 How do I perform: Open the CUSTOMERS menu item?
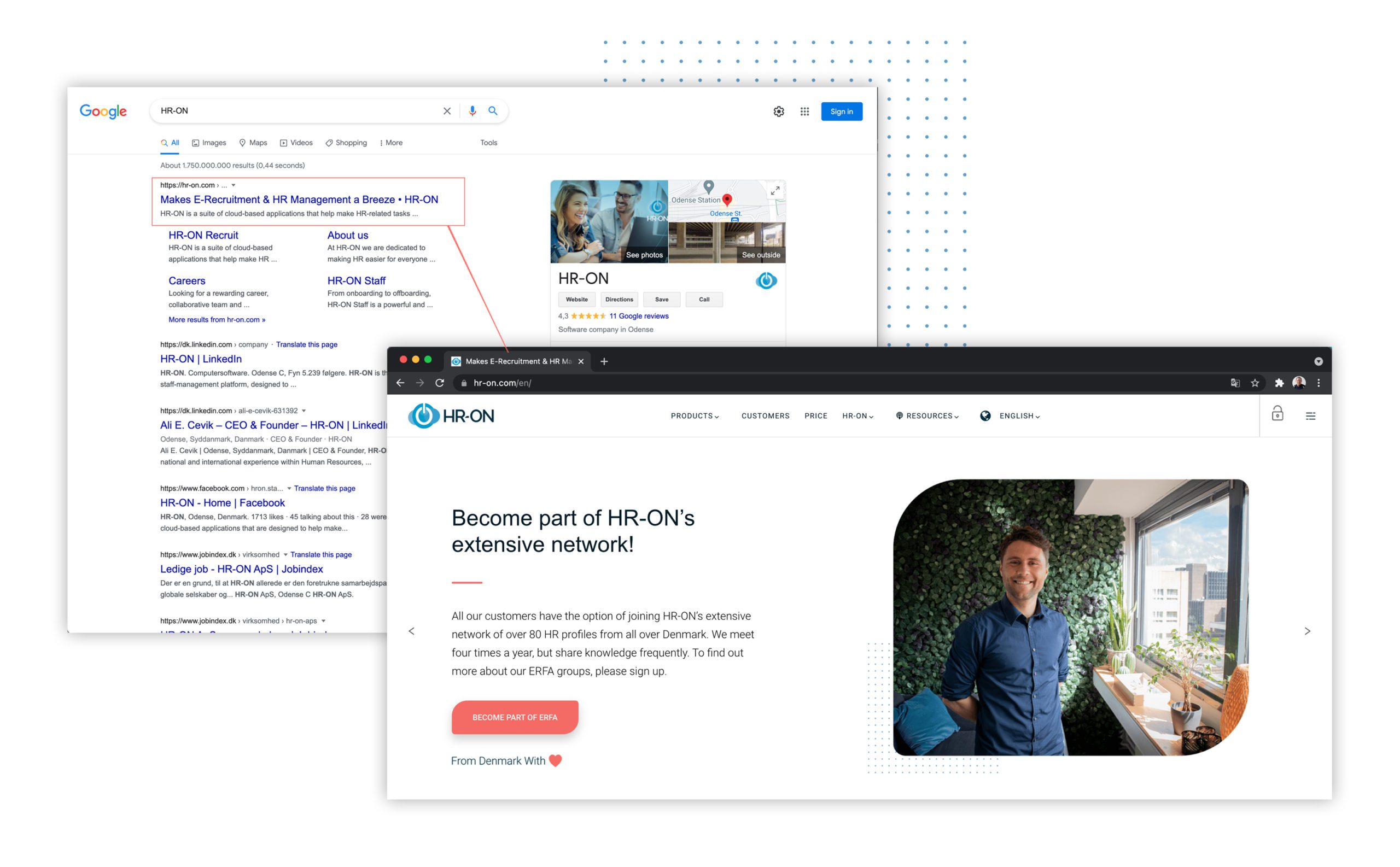click(765, 415)
